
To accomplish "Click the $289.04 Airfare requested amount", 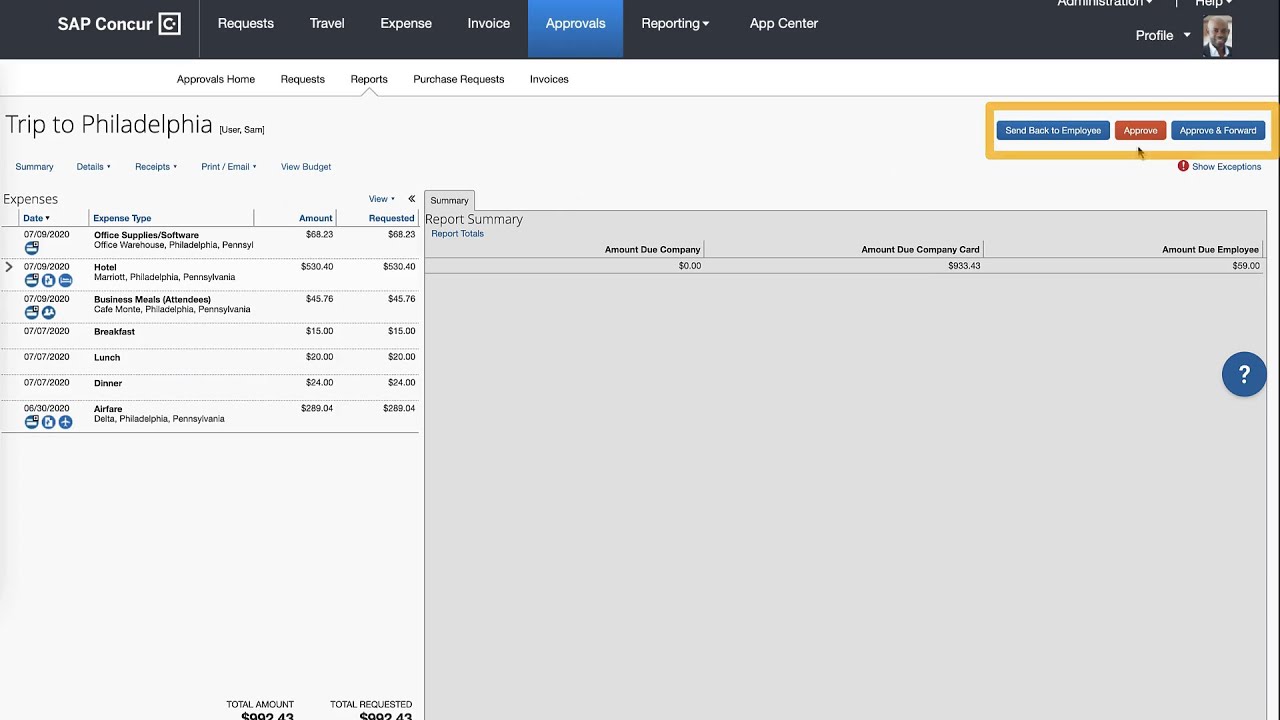I will (x=399, y=408).
